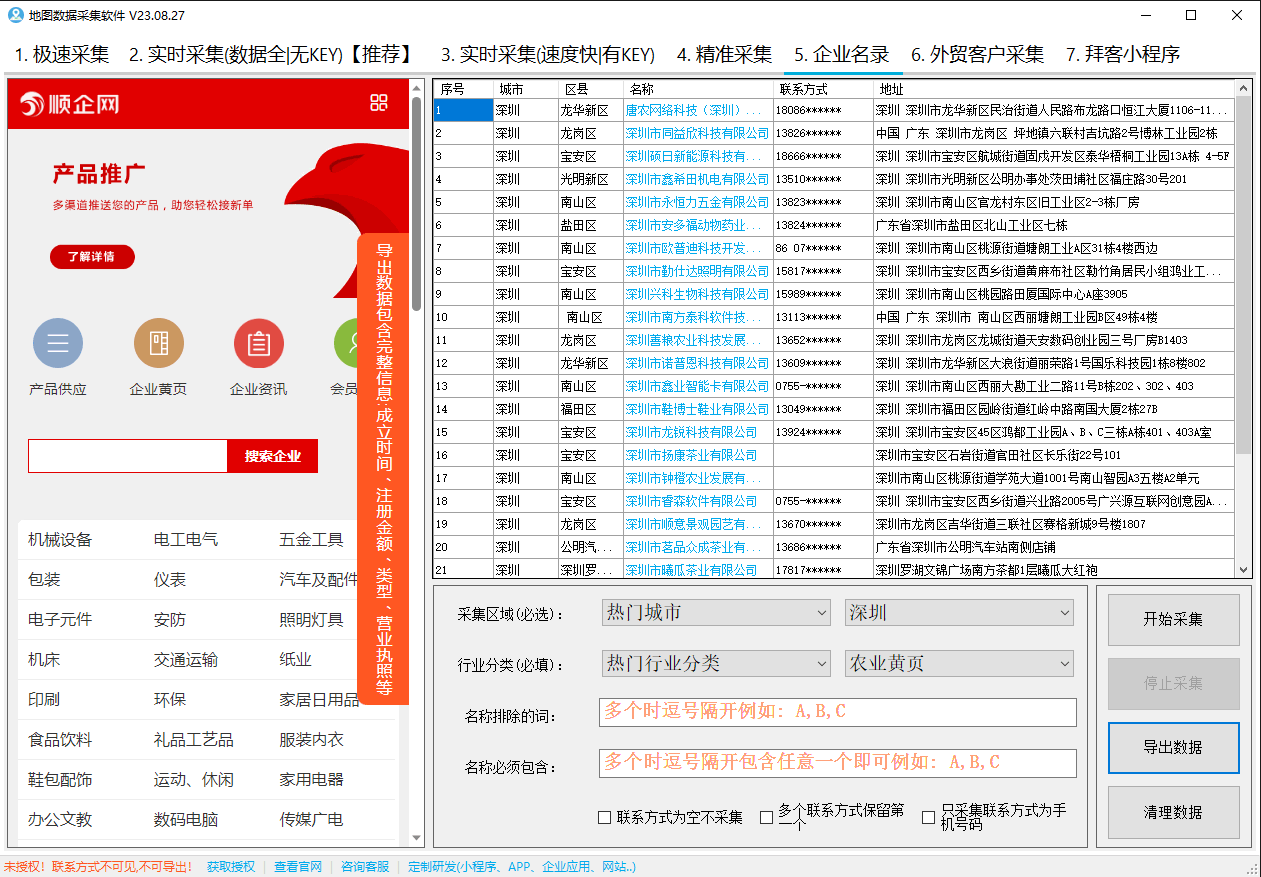Enable 联系方式为空不采集 checkbox
The width and height of the screenshot is (1261, 877).
604,817
